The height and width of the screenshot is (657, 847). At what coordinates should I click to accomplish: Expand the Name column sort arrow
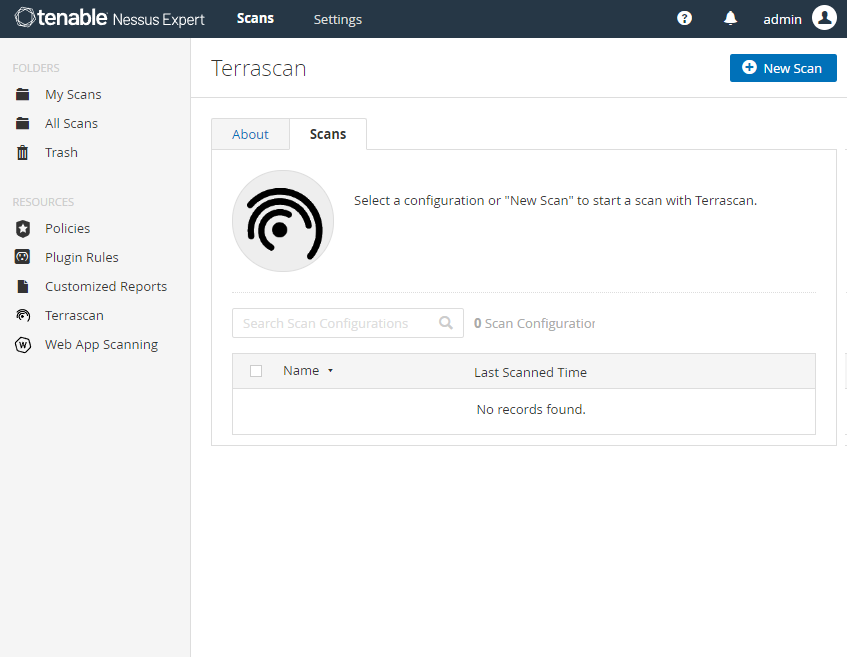click(x=330, y=371)
